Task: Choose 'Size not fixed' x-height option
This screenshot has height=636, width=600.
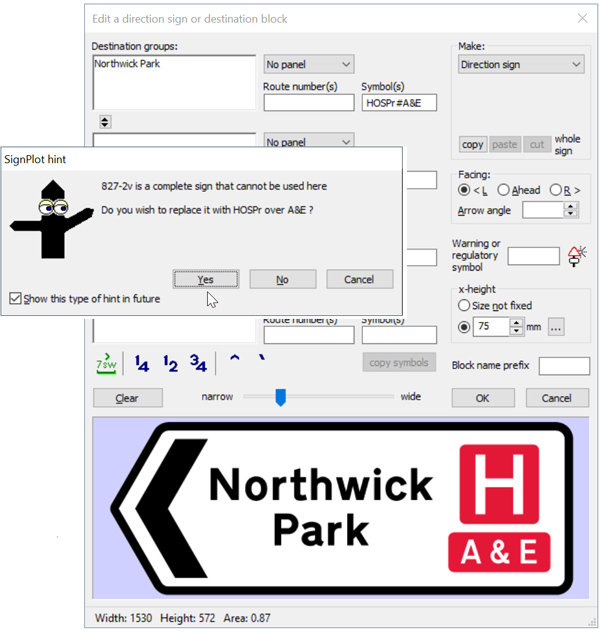Action: pos(464,306)
